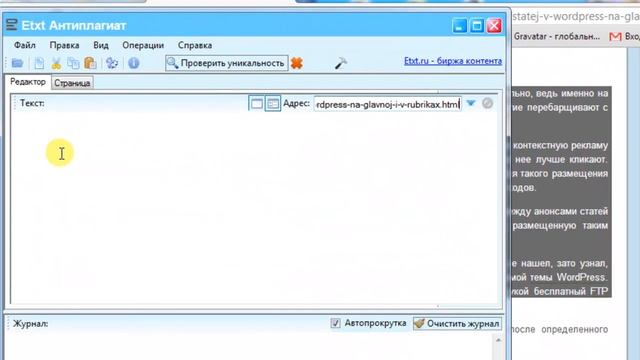Open Etxt.ru - биржа контента link
Image resolution: width=640 pixels, height=360 pixels.
tap(453, 61)
